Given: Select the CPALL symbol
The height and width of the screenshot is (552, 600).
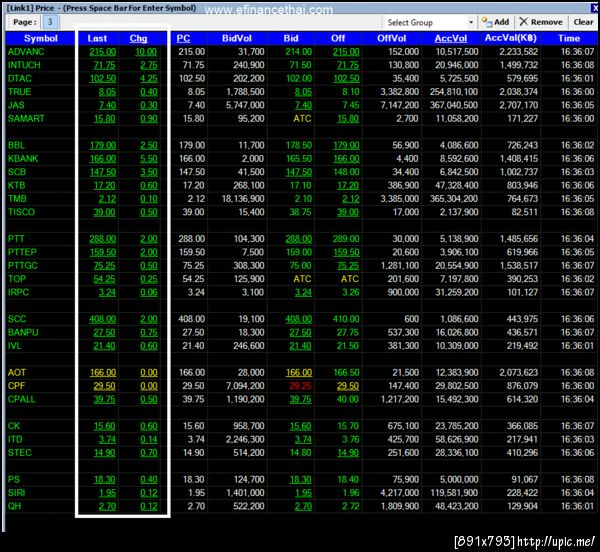Looking at the screenshot, I should click(21, 399).
